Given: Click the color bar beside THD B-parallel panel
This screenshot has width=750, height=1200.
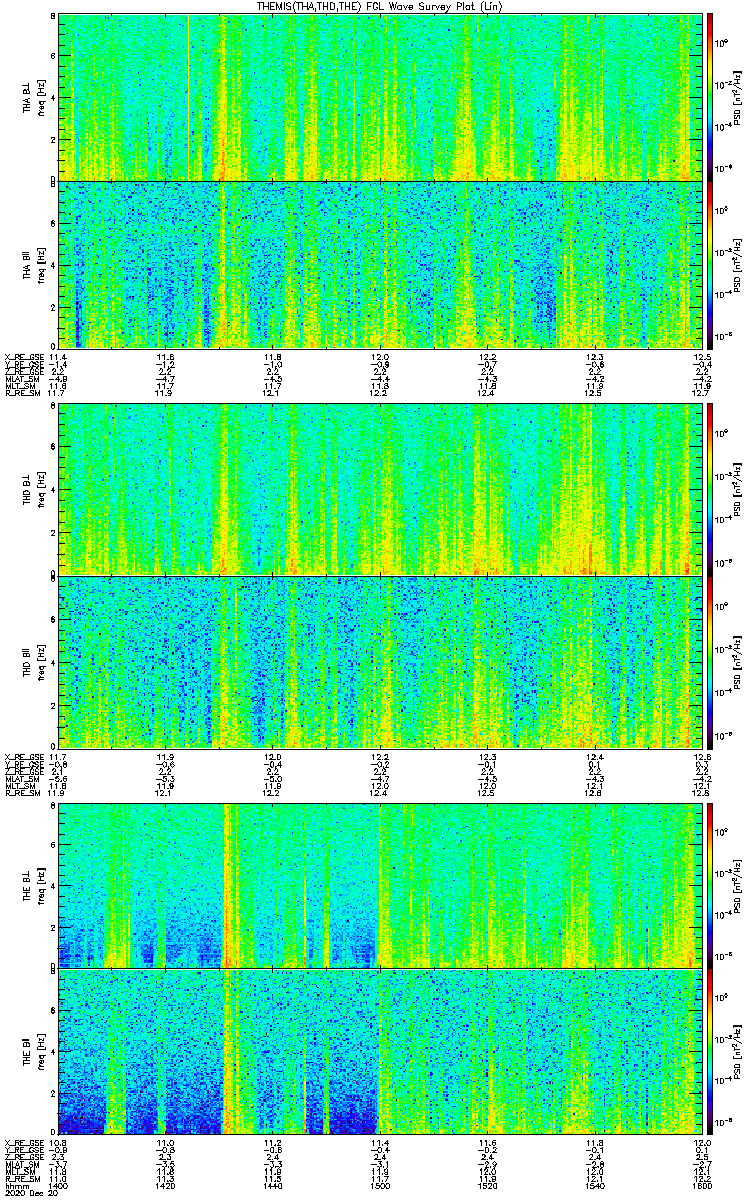Looking at the screenshot, I should (x=710, y=661).
